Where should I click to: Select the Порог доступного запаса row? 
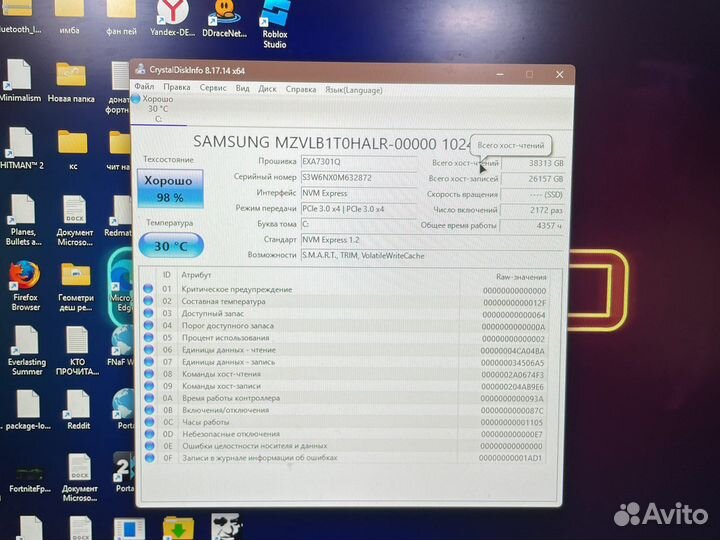[344, 326]
